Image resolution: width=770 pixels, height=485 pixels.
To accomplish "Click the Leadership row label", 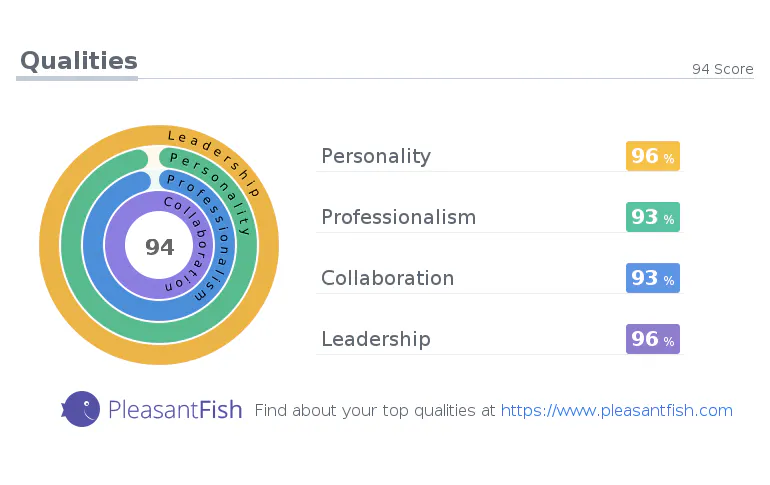I will 376,339.
